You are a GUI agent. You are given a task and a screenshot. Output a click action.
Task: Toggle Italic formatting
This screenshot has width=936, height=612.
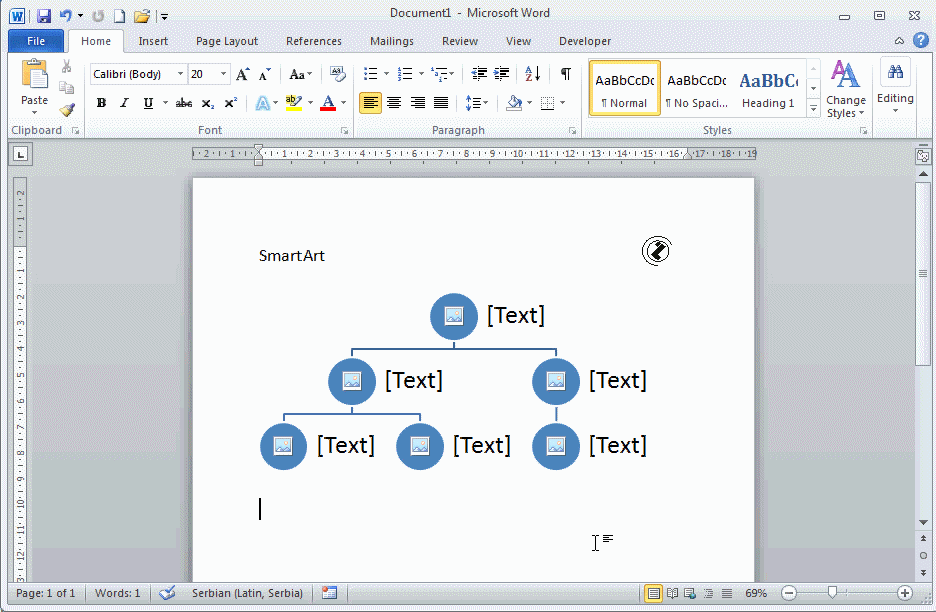pyautogui.click(x=124, y=103)
